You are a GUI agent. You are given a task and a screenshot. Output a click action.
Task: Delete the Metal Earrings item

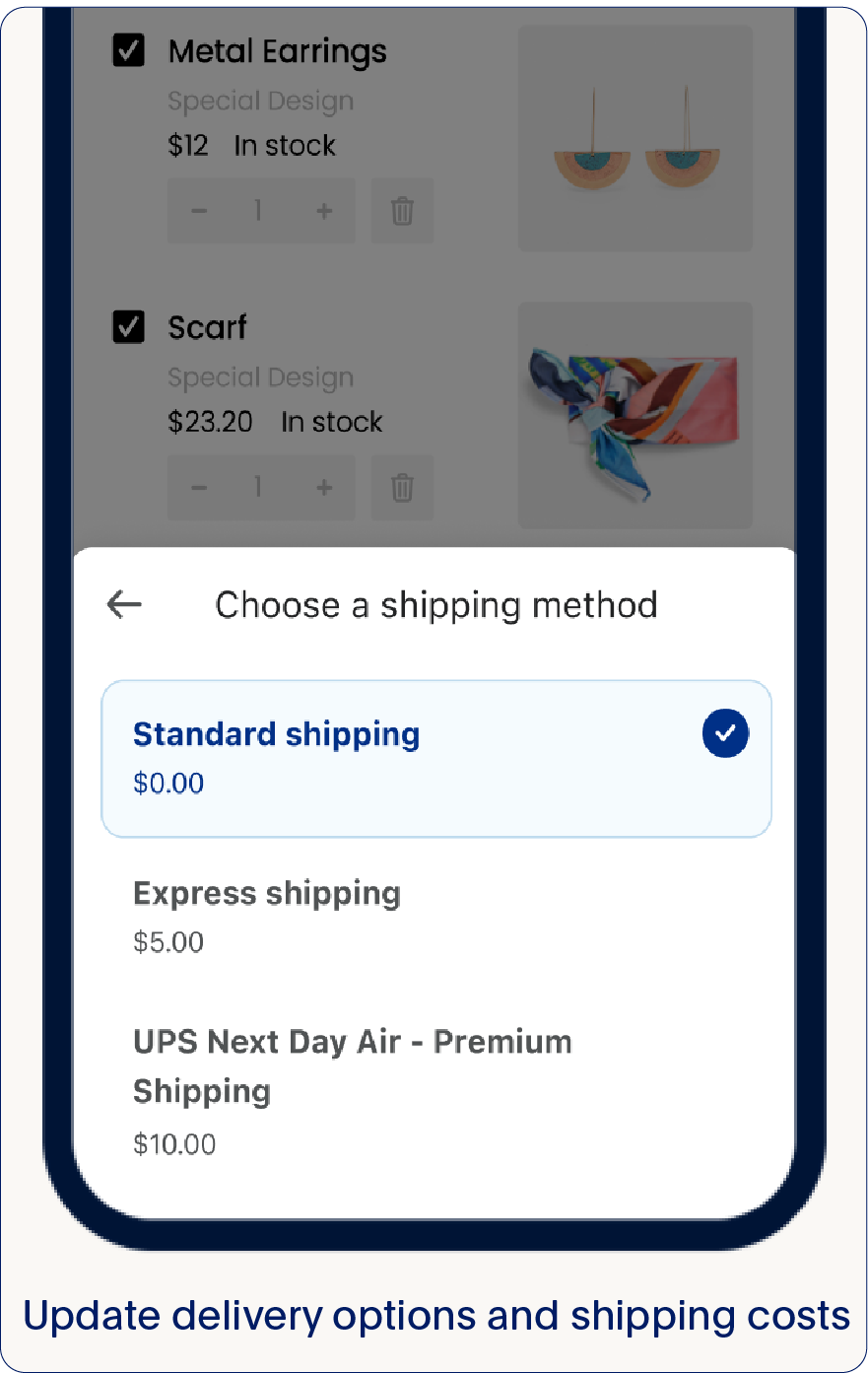coord(402,211)
